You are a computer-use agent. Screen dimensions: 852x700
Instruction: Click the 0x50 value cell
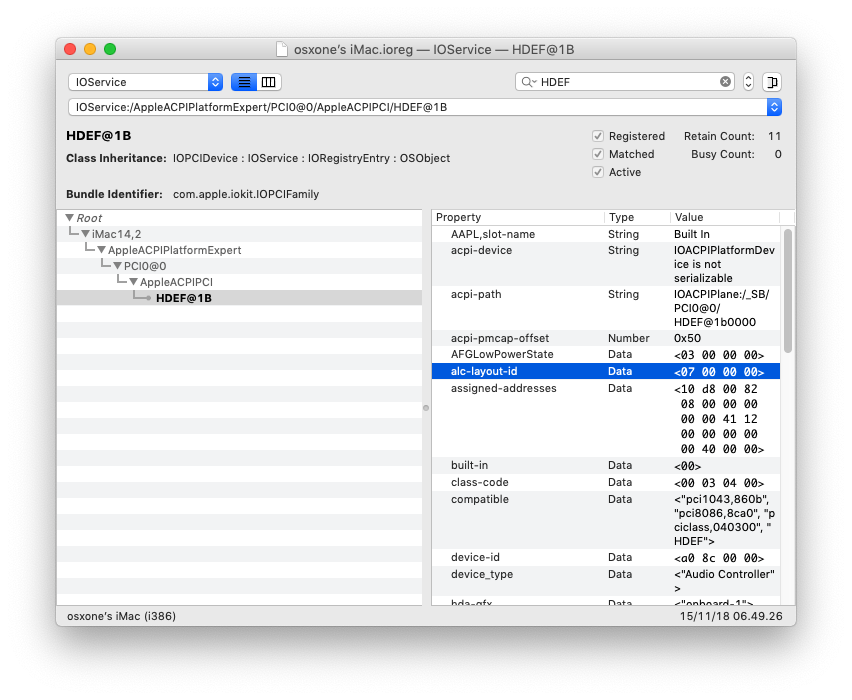pyautogui.click(x=687, y=338)
